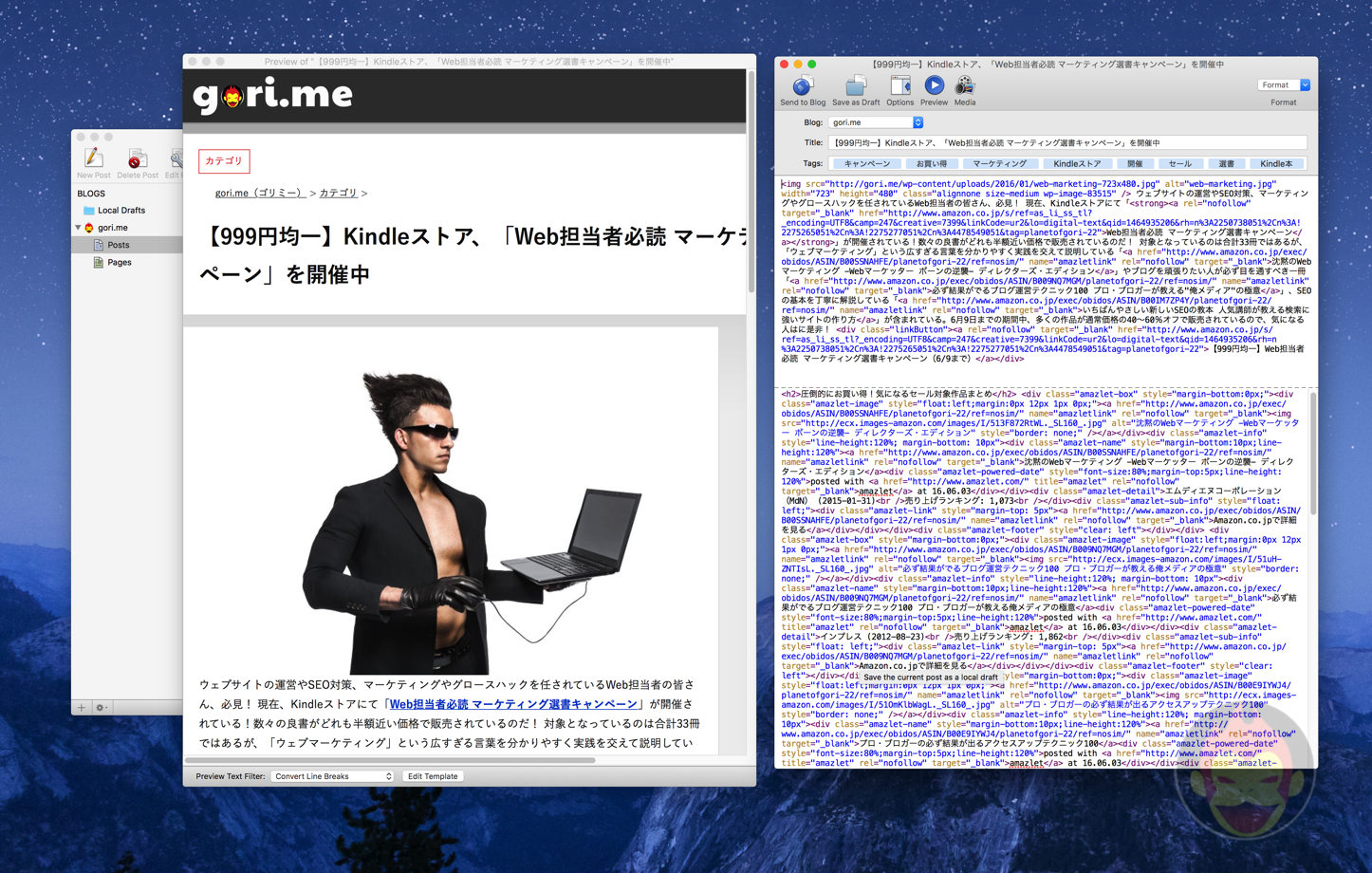Click the Delete Post icon
Image resolution: width=1372 pixels, height=873 pixels.
[x=138, y=158]
